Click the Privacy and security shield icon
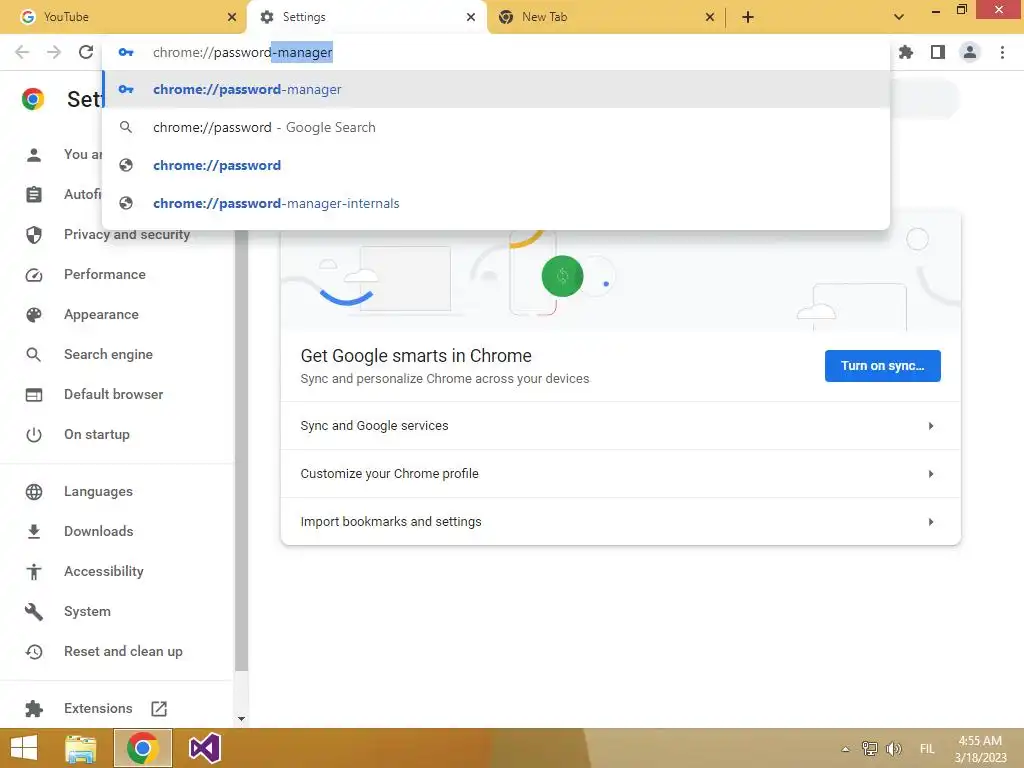Image resolution: width=1024 pixels, height=768 pixels. 34,234
